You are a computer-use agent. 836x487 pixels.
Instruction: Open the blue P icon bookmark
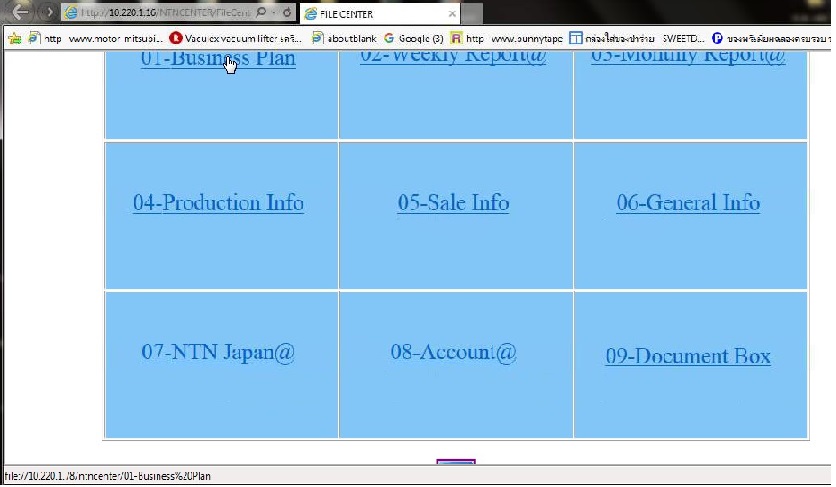pyautogui.click(x=772, y=38)
